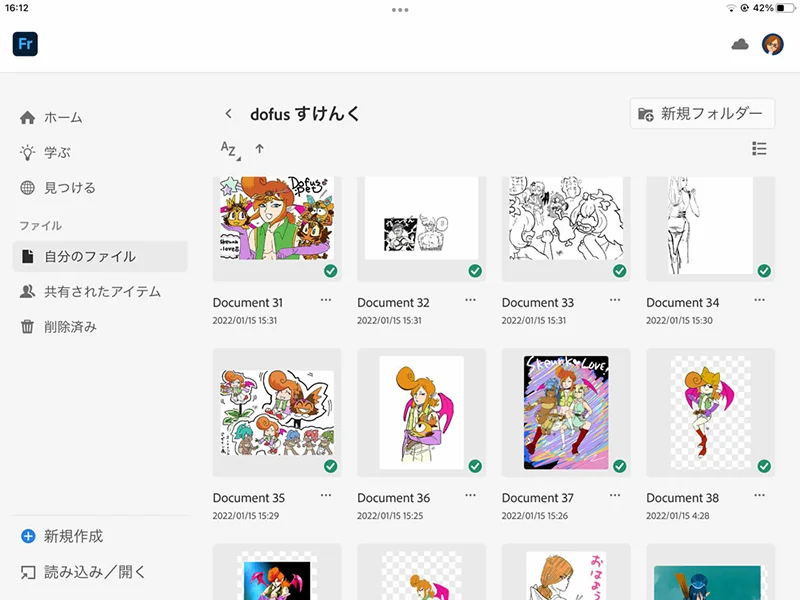Viewport: 800px width, 600px height.
Task: Expand more menu for Document 37
Action: (615, 495)
